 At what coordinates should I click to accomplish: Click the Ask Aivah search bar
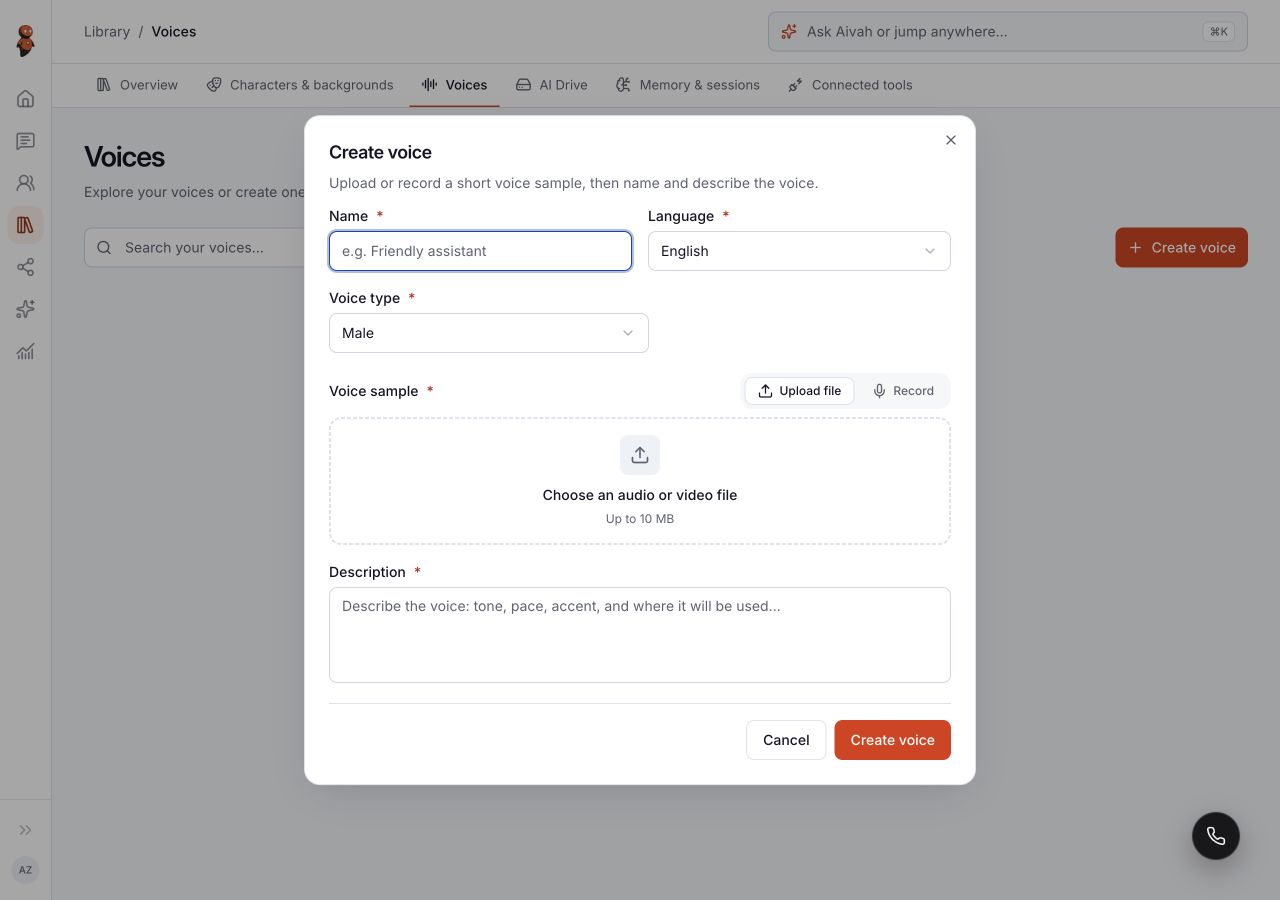coord(1008,32)
